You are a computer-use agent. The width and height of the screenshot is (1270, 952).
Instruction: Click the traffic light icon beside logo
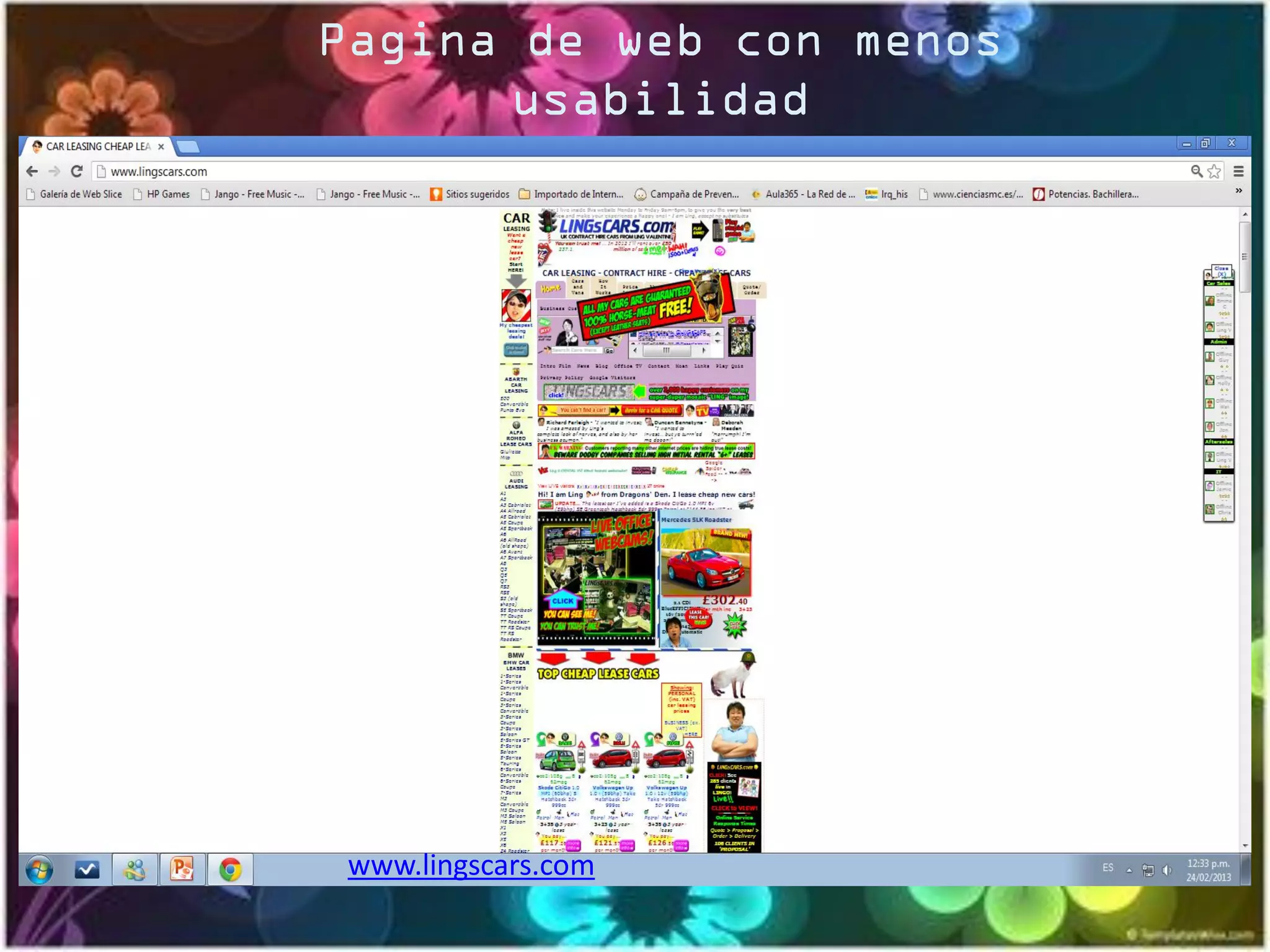pos(547,221)
